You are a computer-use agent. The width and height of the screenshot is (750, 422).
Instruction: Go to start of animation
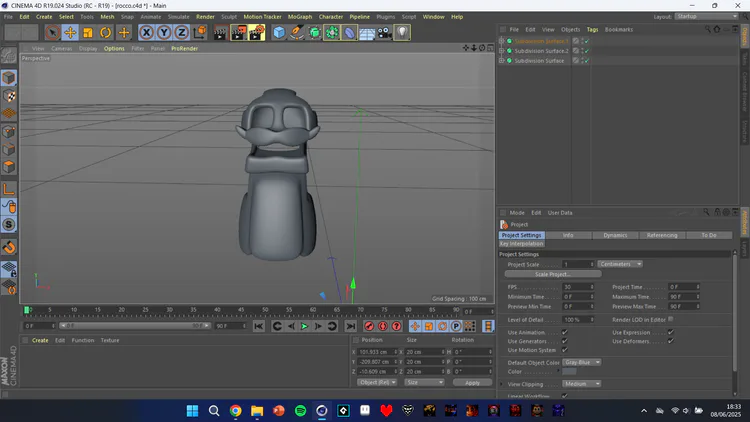(259, 326)
